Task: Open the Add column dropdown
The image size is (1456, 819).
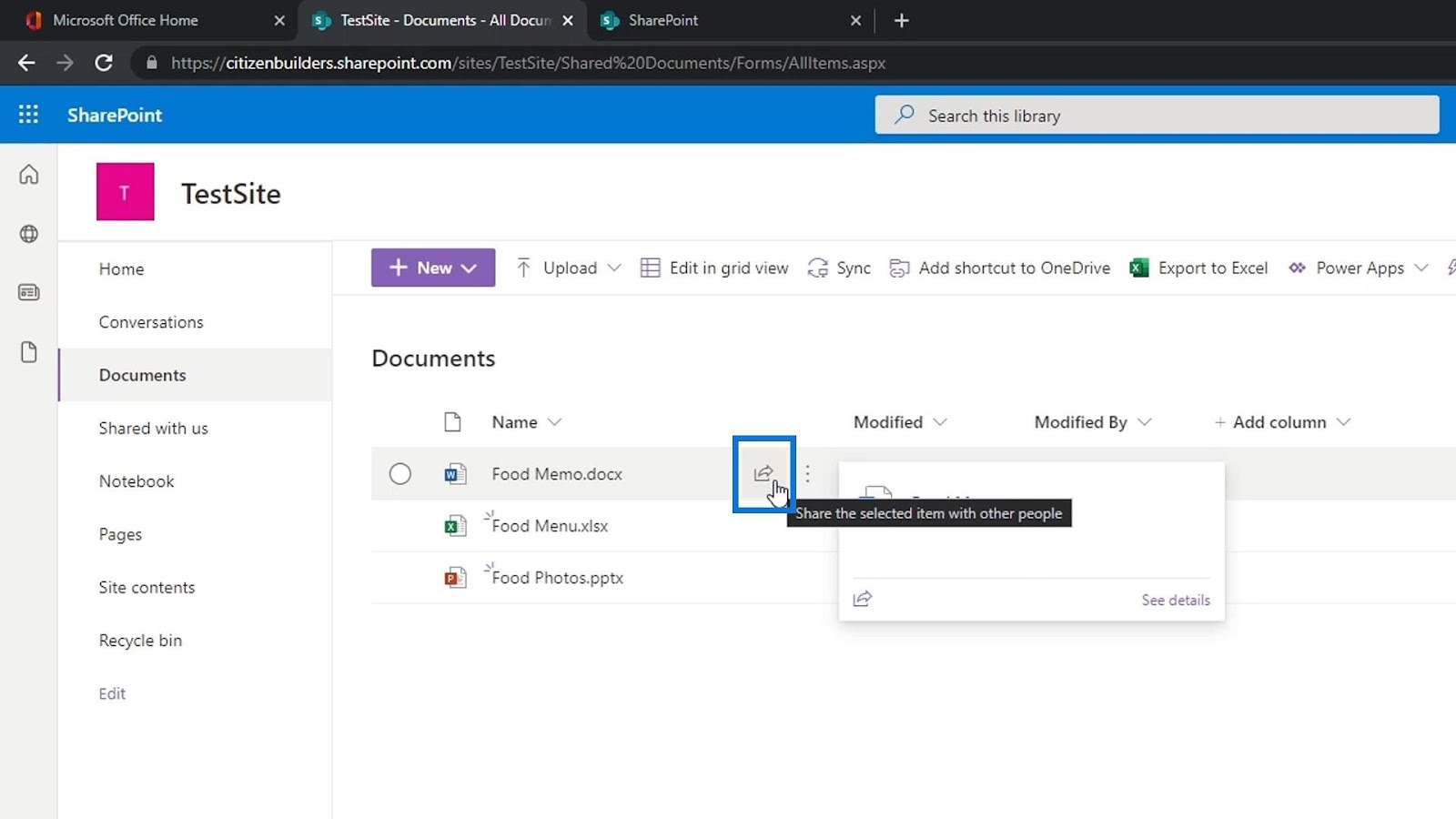Action: coord(1282,422)
